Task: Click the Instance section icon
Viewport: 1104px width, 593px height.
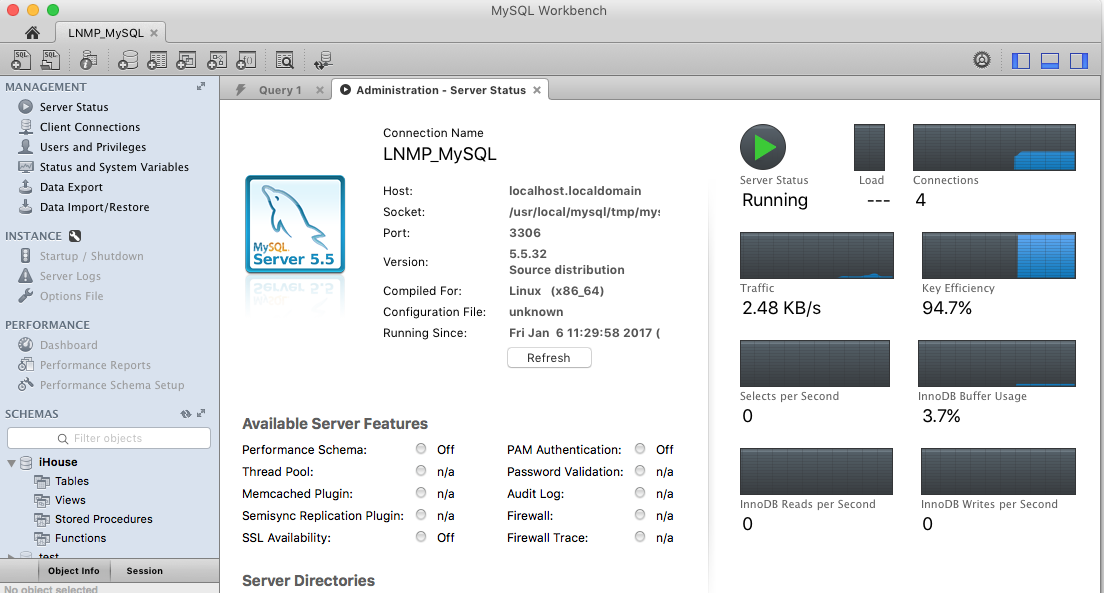Action: point(75,236)
